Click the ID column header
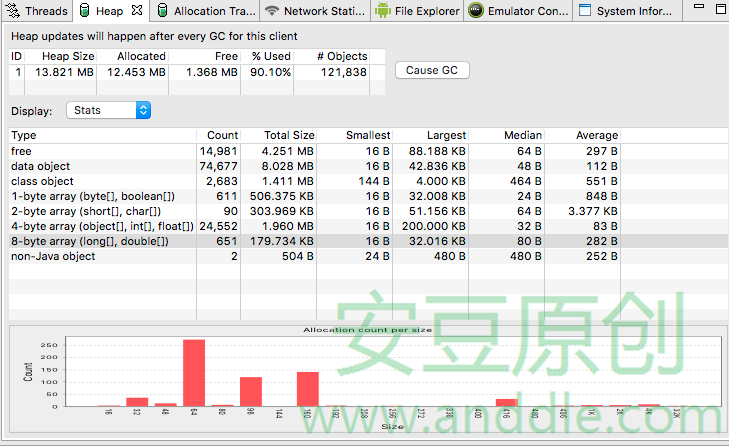 tap(16, 56)
